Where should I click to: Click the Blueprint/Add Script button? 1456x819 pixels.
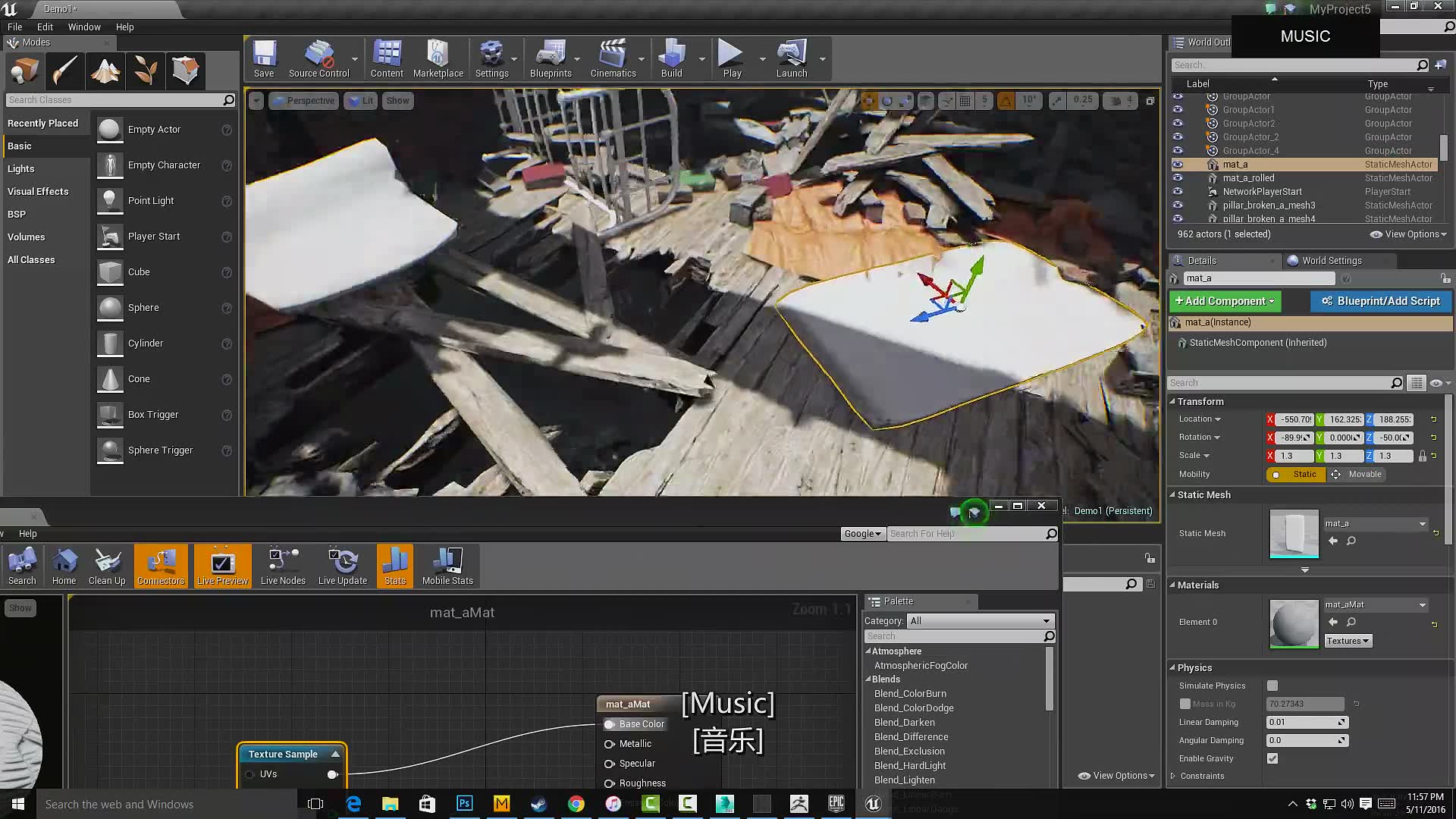pos(1380,301)
